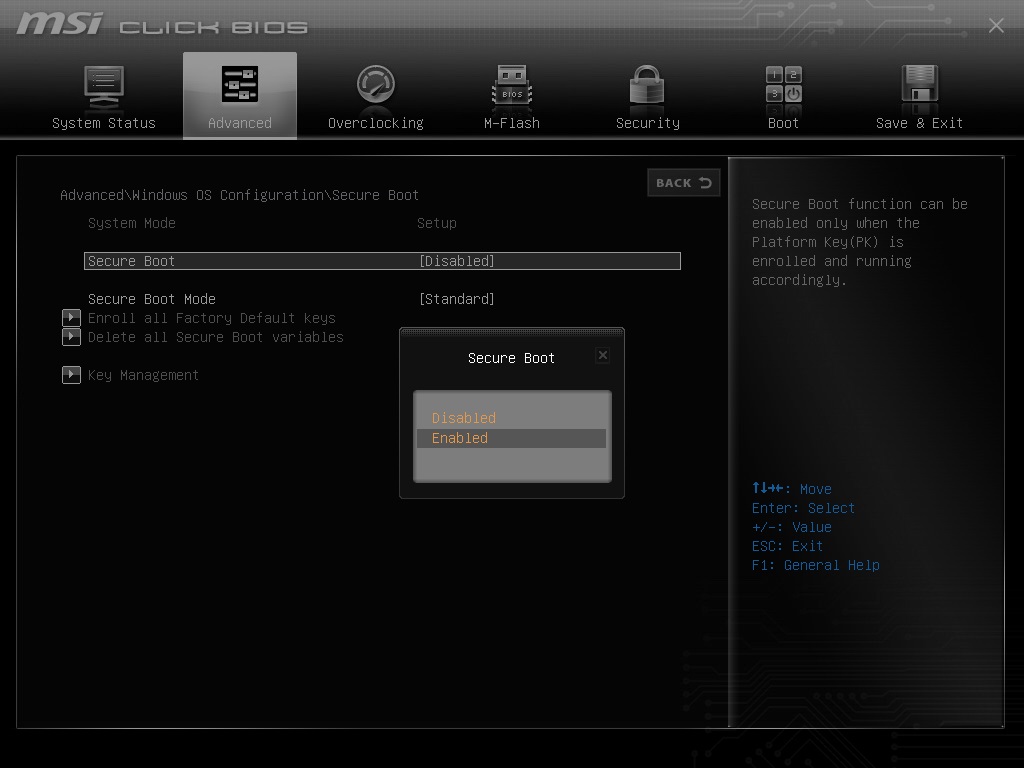Open the Secure Boot Mode [Standard] value
This screenshot has width=1024, height=768.
[456, 299]
